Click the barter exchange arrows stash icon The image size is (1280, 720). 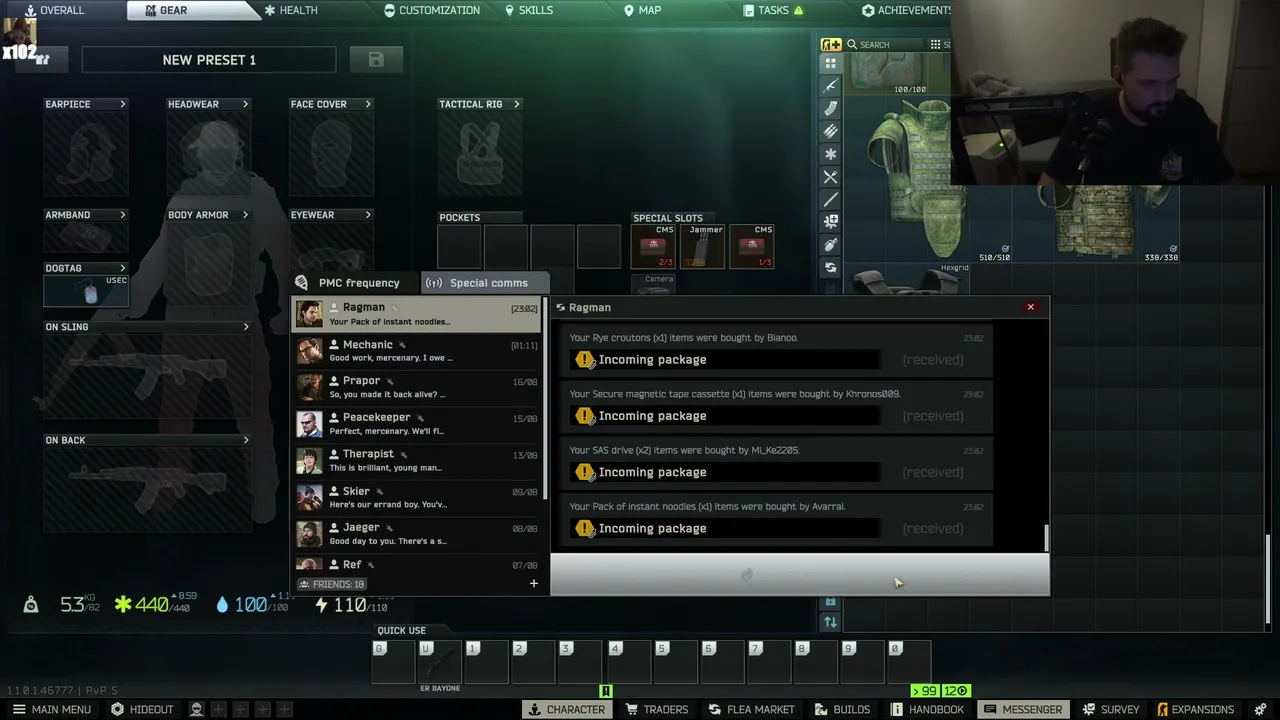click(x=830, y=268)
